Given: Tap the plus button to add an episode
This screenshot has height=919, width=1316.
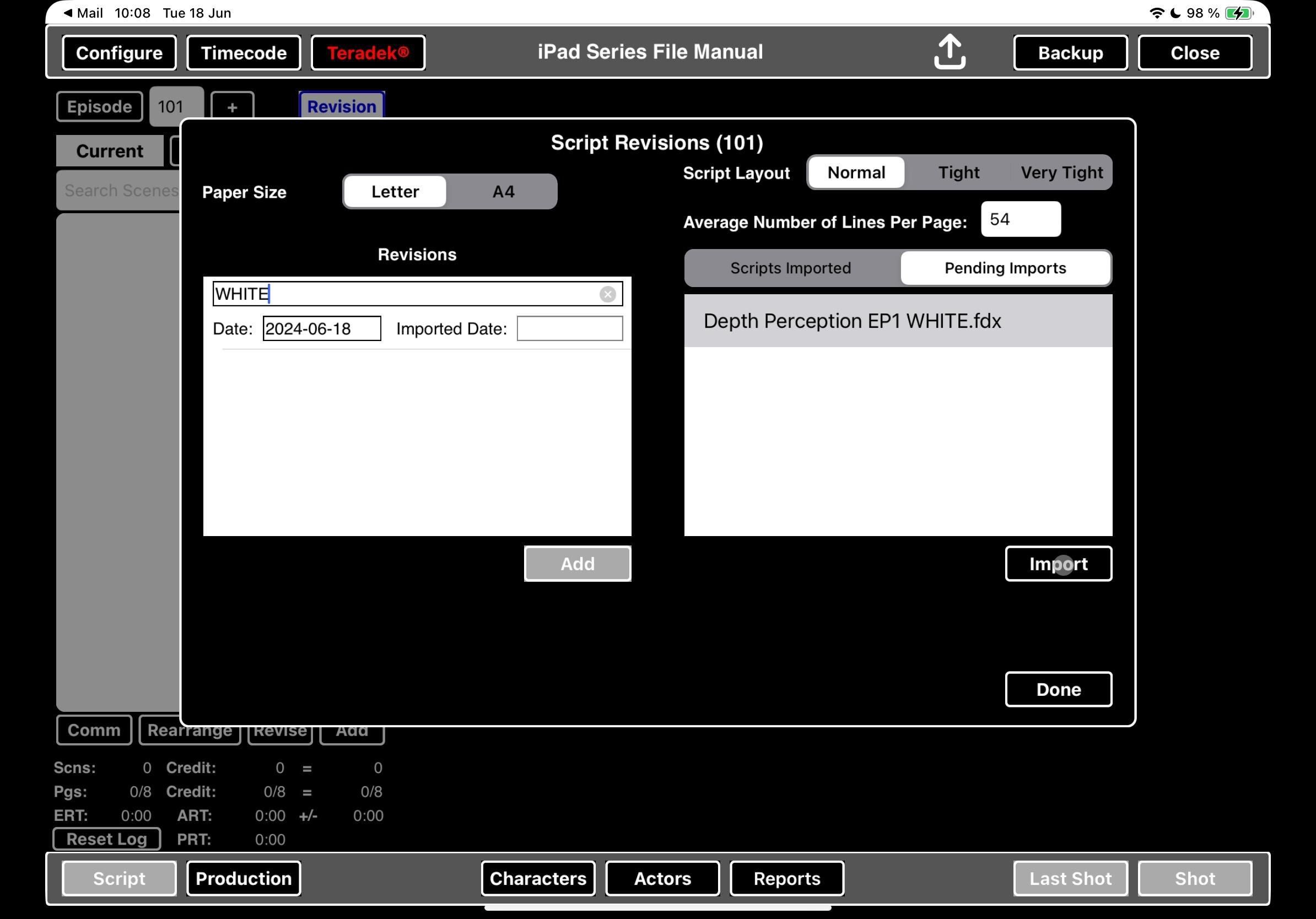Looking at the screenshot, I should 232,107.
